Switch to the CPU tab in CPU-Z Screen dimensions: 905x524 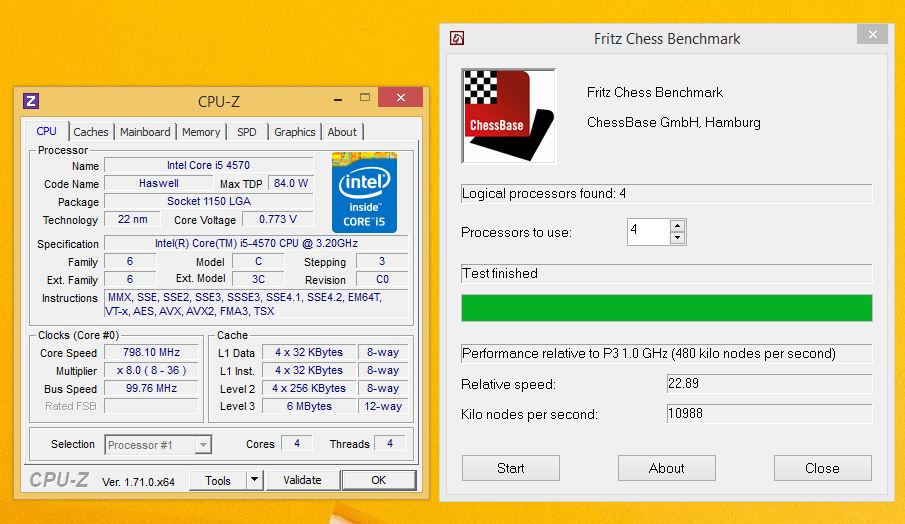tap(46, 131)
